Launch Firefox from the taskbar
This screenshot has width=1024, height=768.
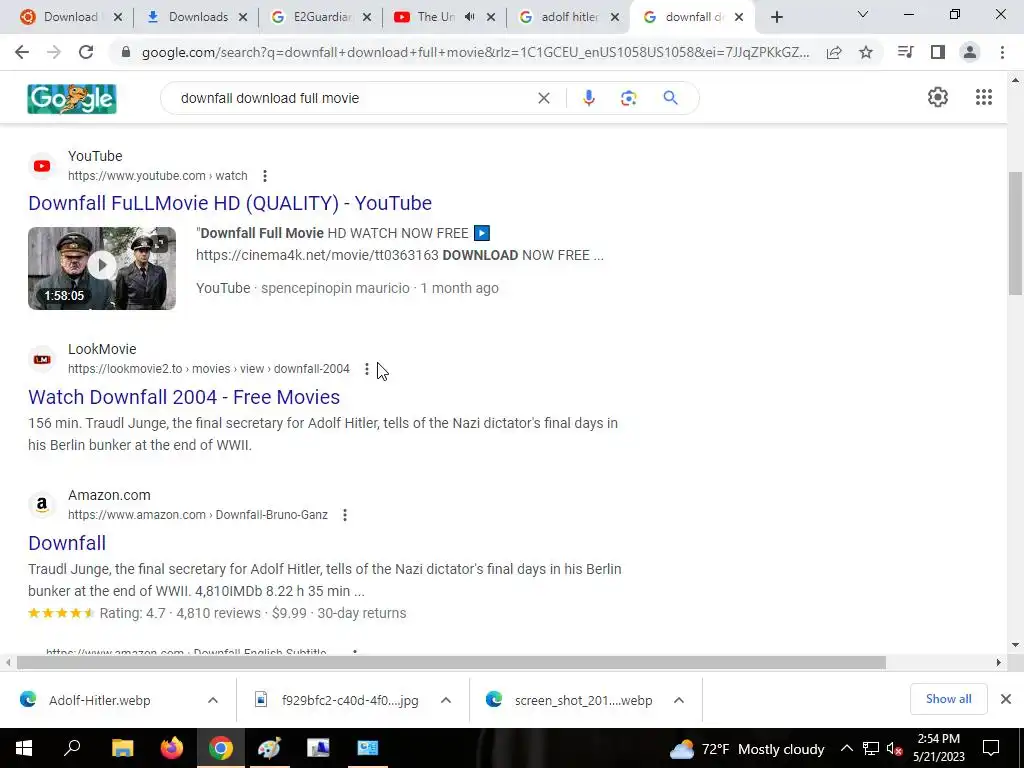click(x=172, y=748)
